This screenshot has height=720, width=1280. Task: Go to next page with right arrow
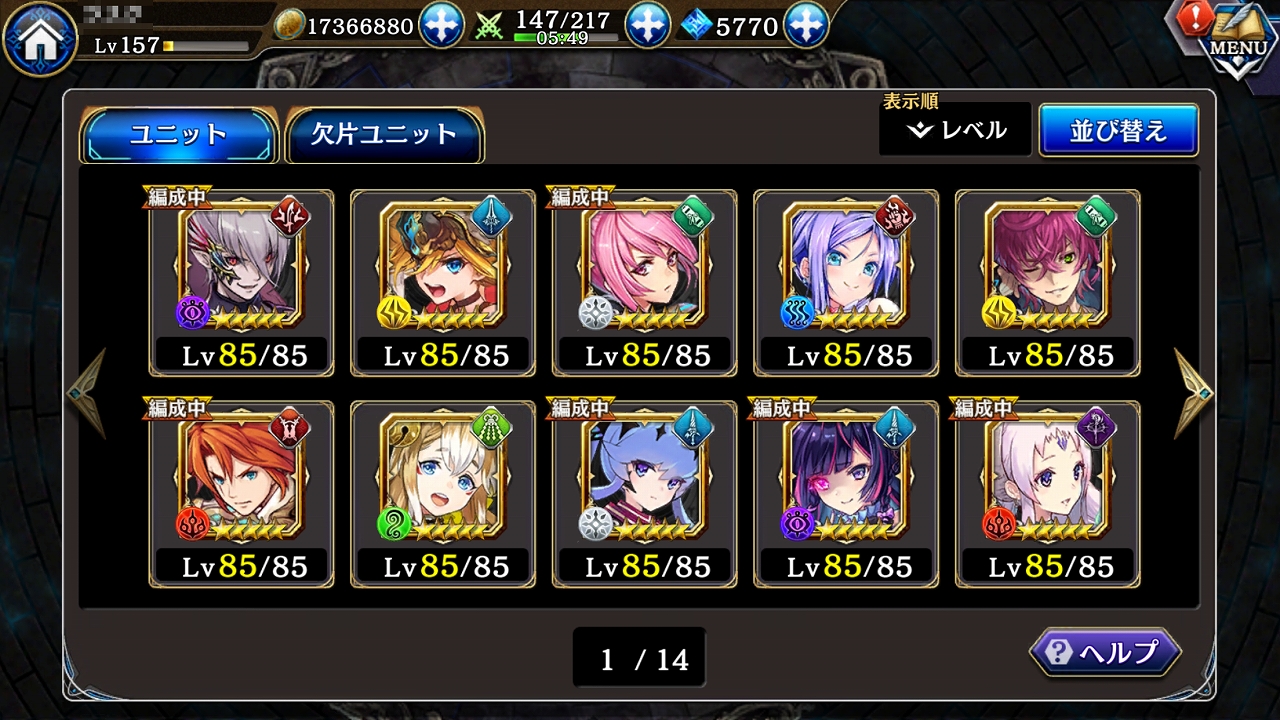tap(1194, 393)
